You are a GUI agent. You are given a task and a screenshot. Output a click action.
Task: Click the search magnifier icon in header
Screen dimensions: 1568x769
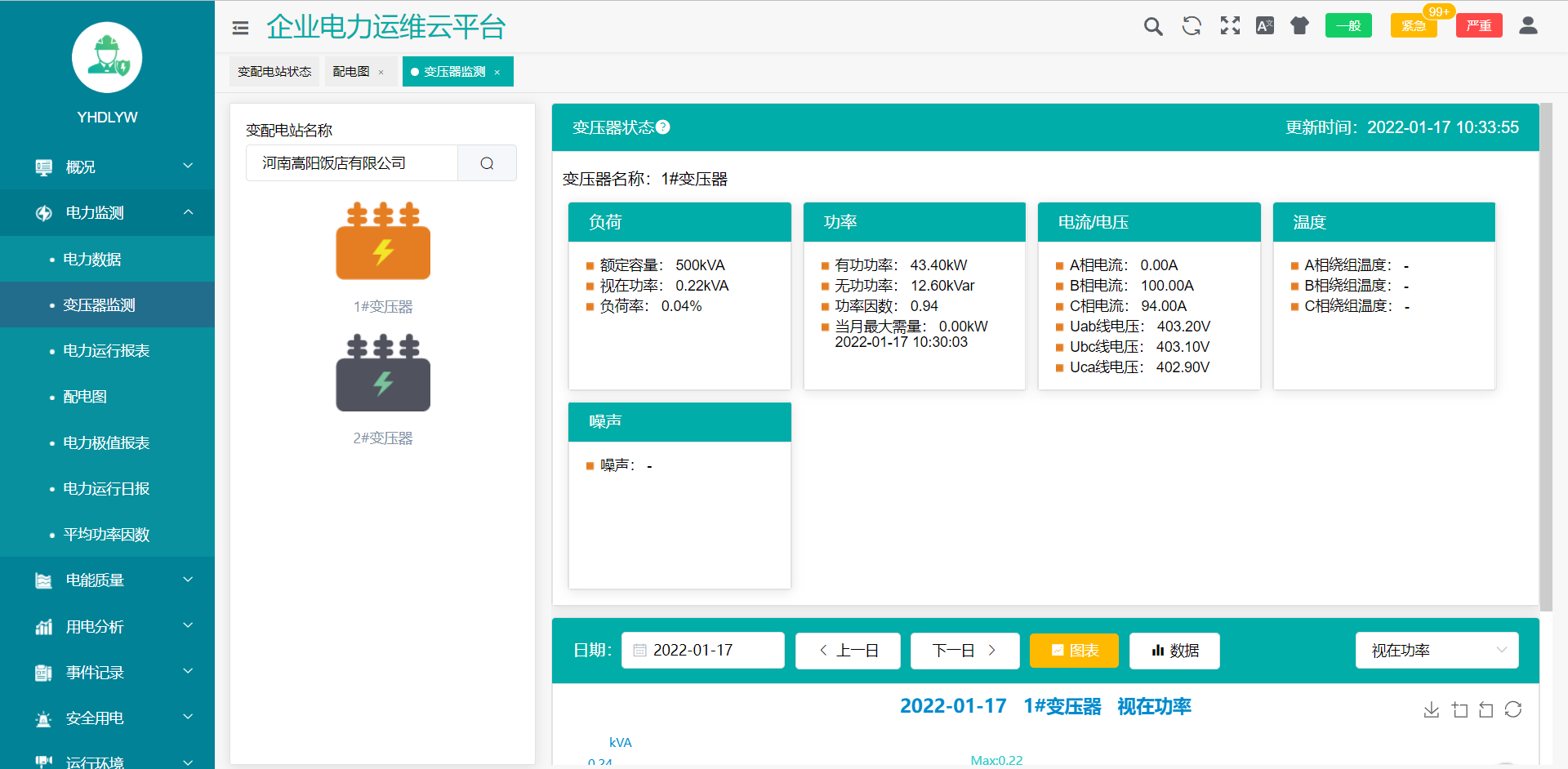point(1152,26)
